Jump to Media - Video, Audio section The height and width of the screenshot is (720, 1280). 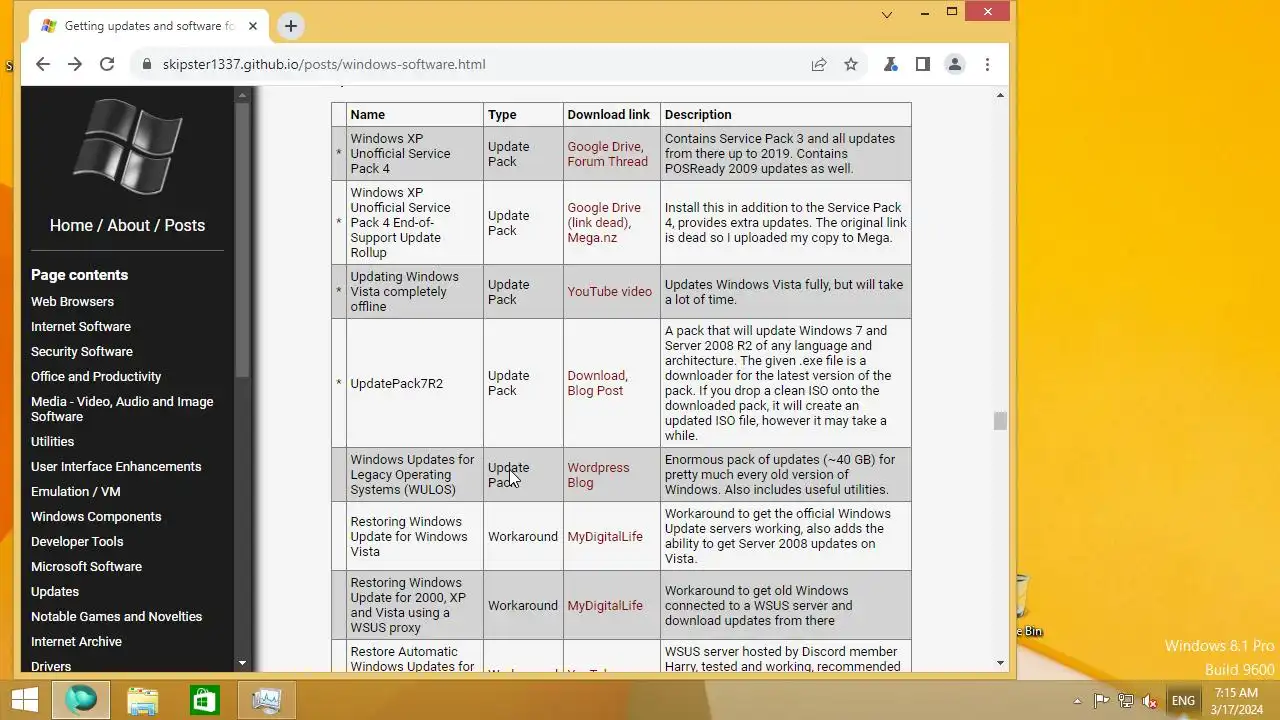click(122, 409)
